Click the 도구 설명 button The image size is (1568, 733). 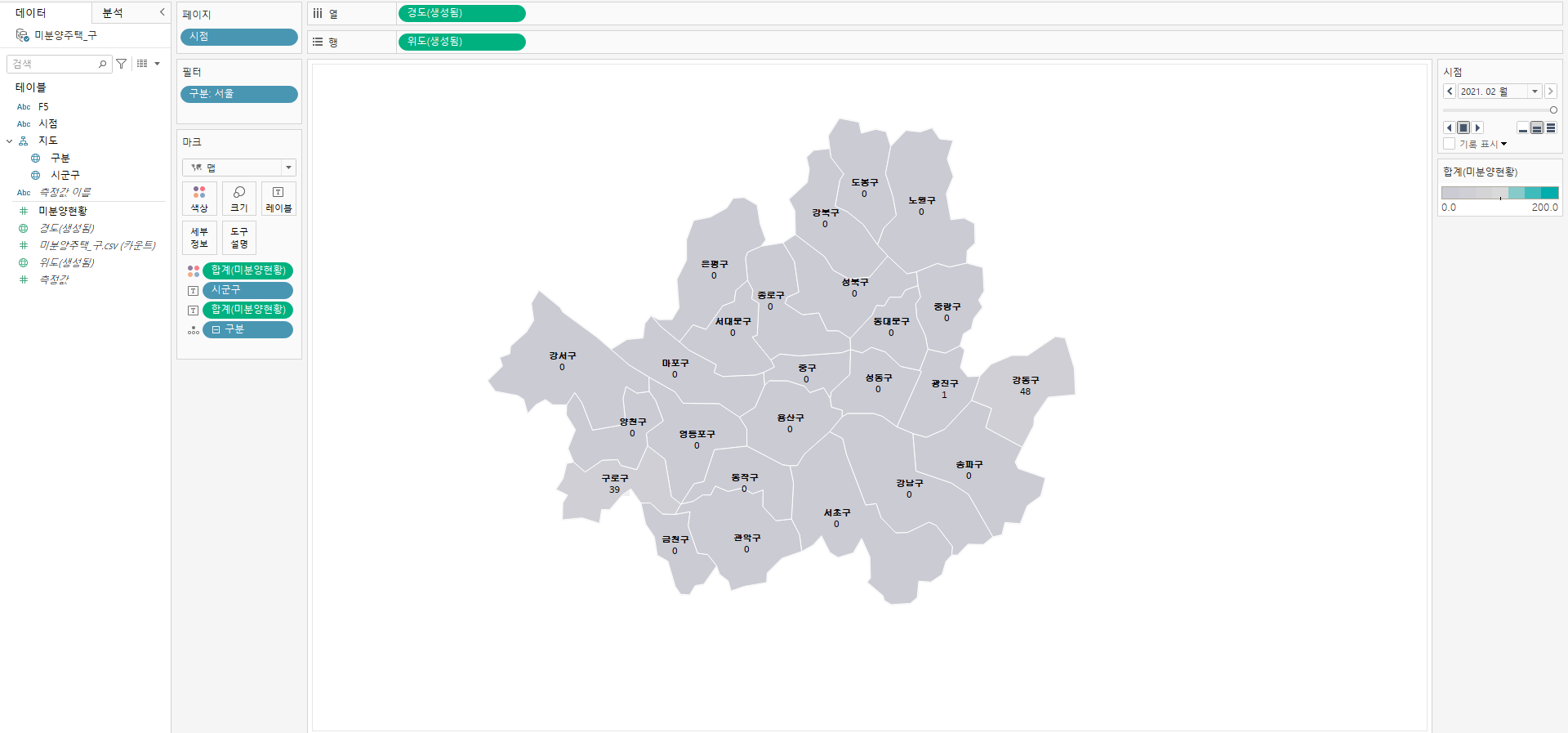click(239, 238)
